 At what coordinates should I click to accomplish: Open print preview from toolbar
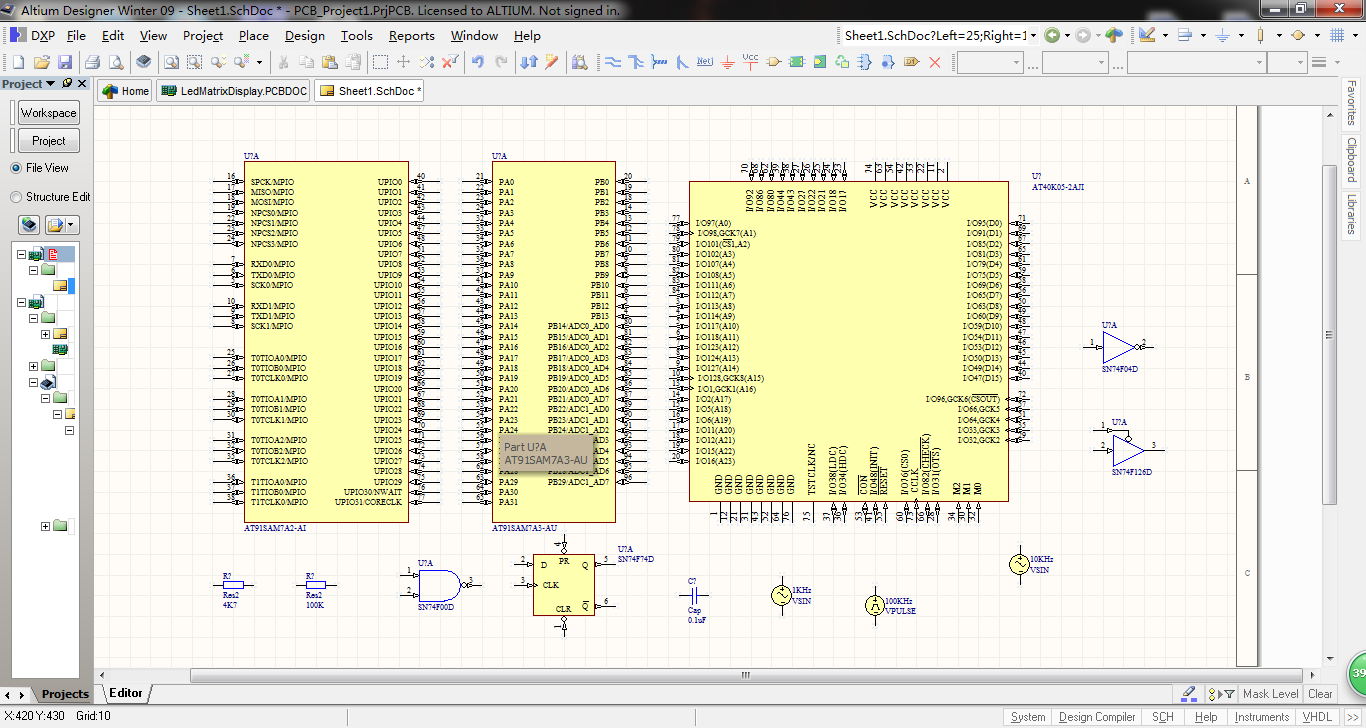(x=115, y=62)
